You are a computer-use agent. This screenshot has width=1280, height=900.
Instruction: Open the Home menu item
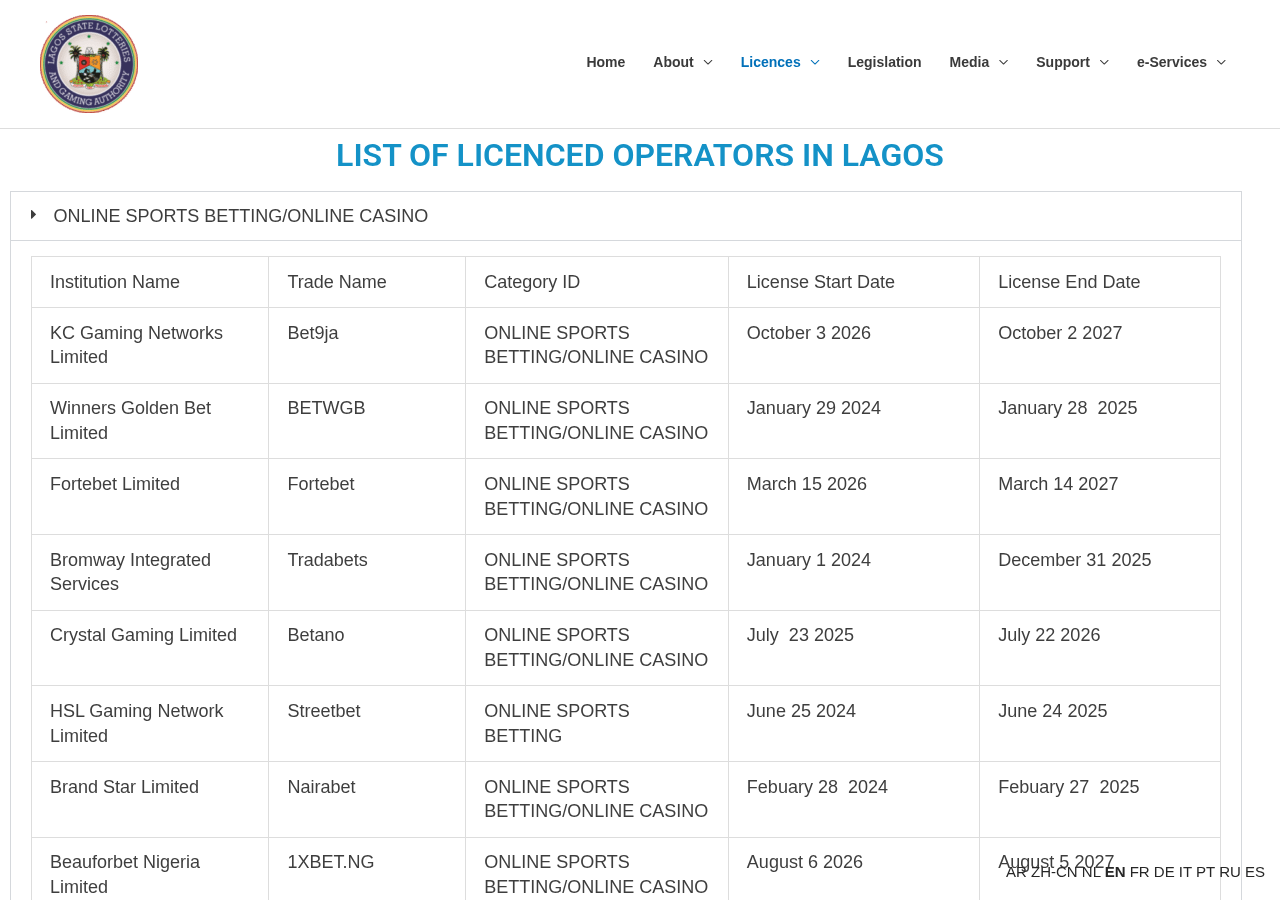coord(606,62)
